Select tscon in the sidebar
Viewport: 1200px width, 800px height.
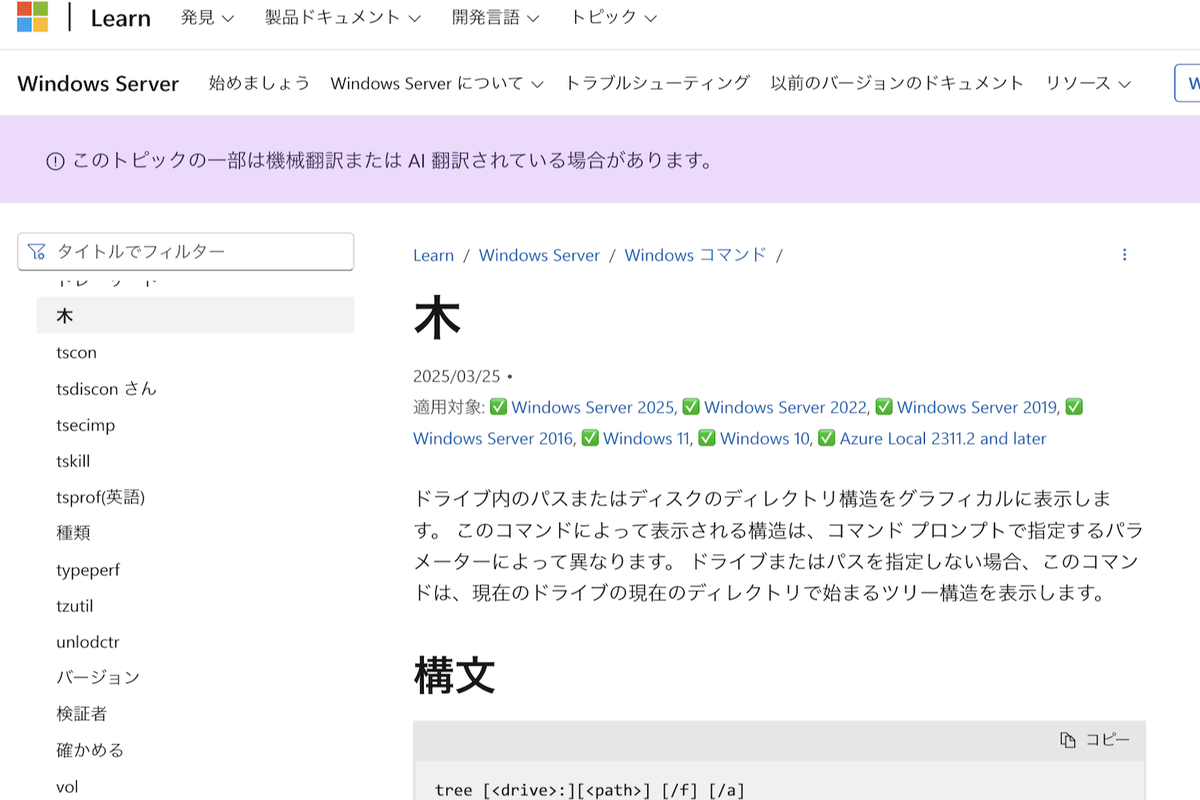tap(76, 352)
